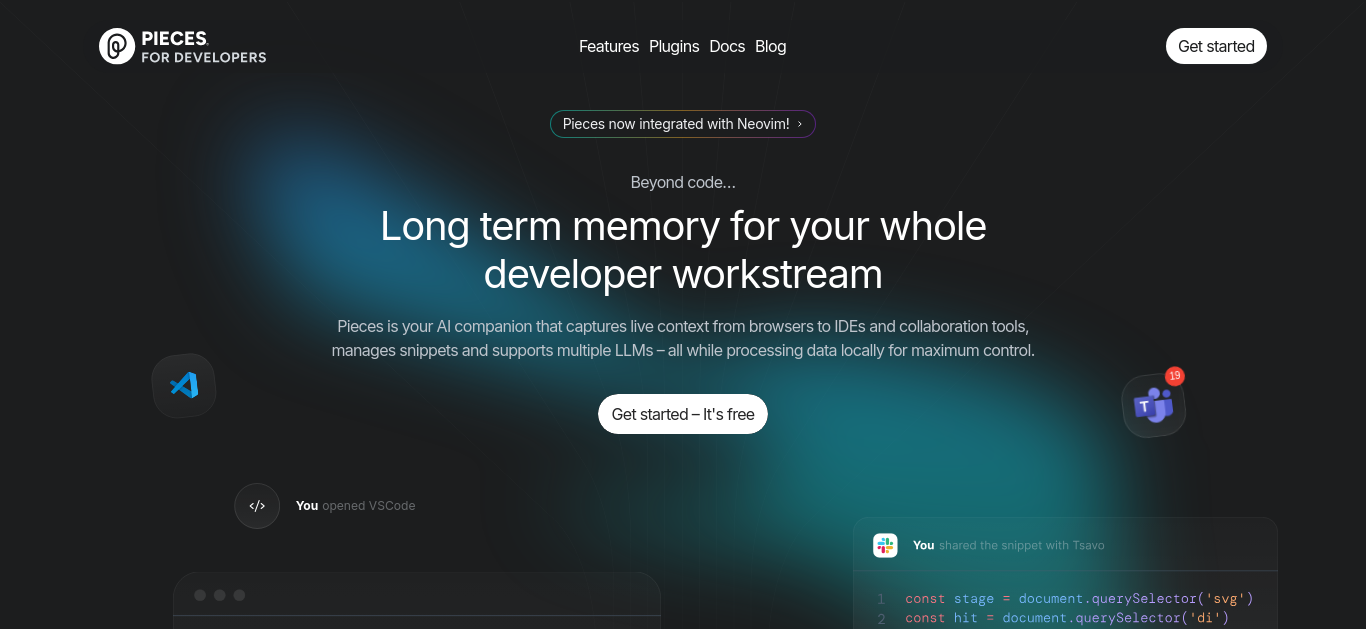The height and width of the screenshot is (629, 1366).
Task: Click the paragraph starting 'Pieces is your AI companion'
Action: tap(683, 339)
